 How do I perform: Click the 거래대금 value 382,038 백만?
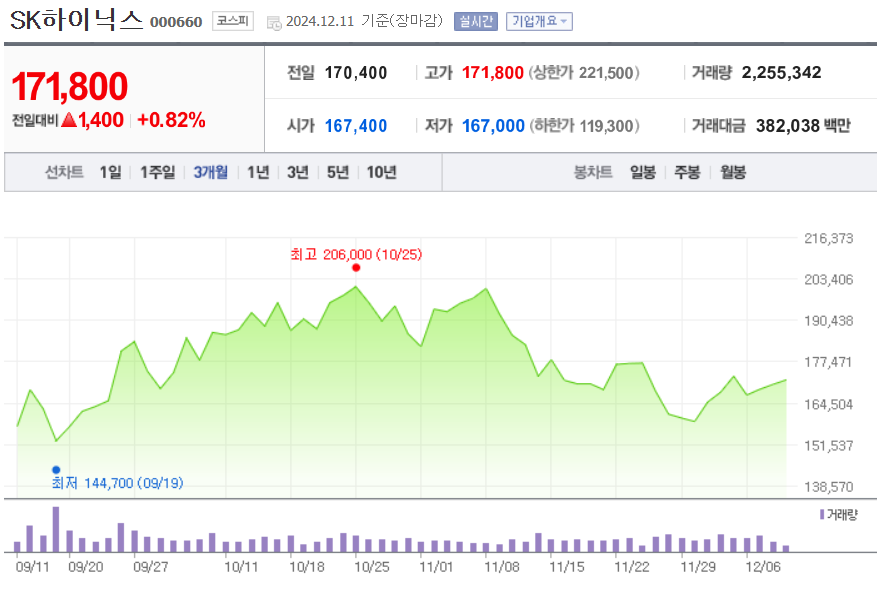(803, 126)
